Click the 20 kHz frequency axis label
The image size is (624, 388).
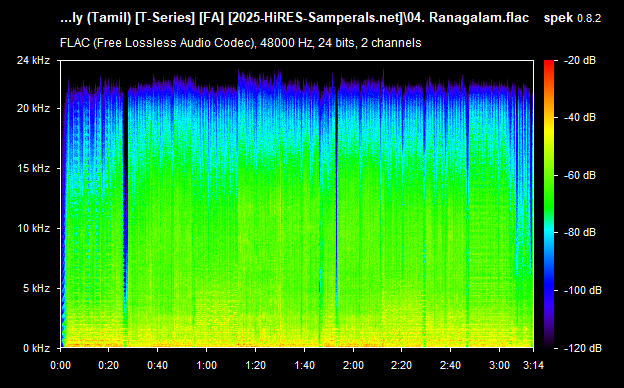pos(33,108)
